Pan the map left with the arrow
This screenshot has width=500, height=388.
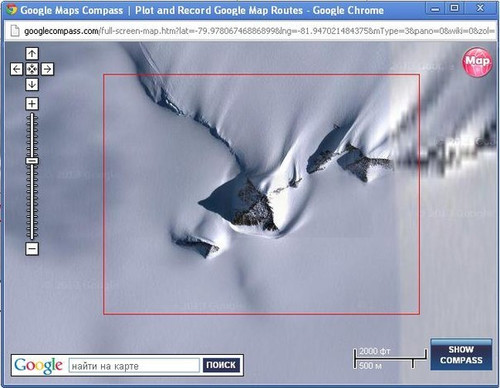(17, 69)
